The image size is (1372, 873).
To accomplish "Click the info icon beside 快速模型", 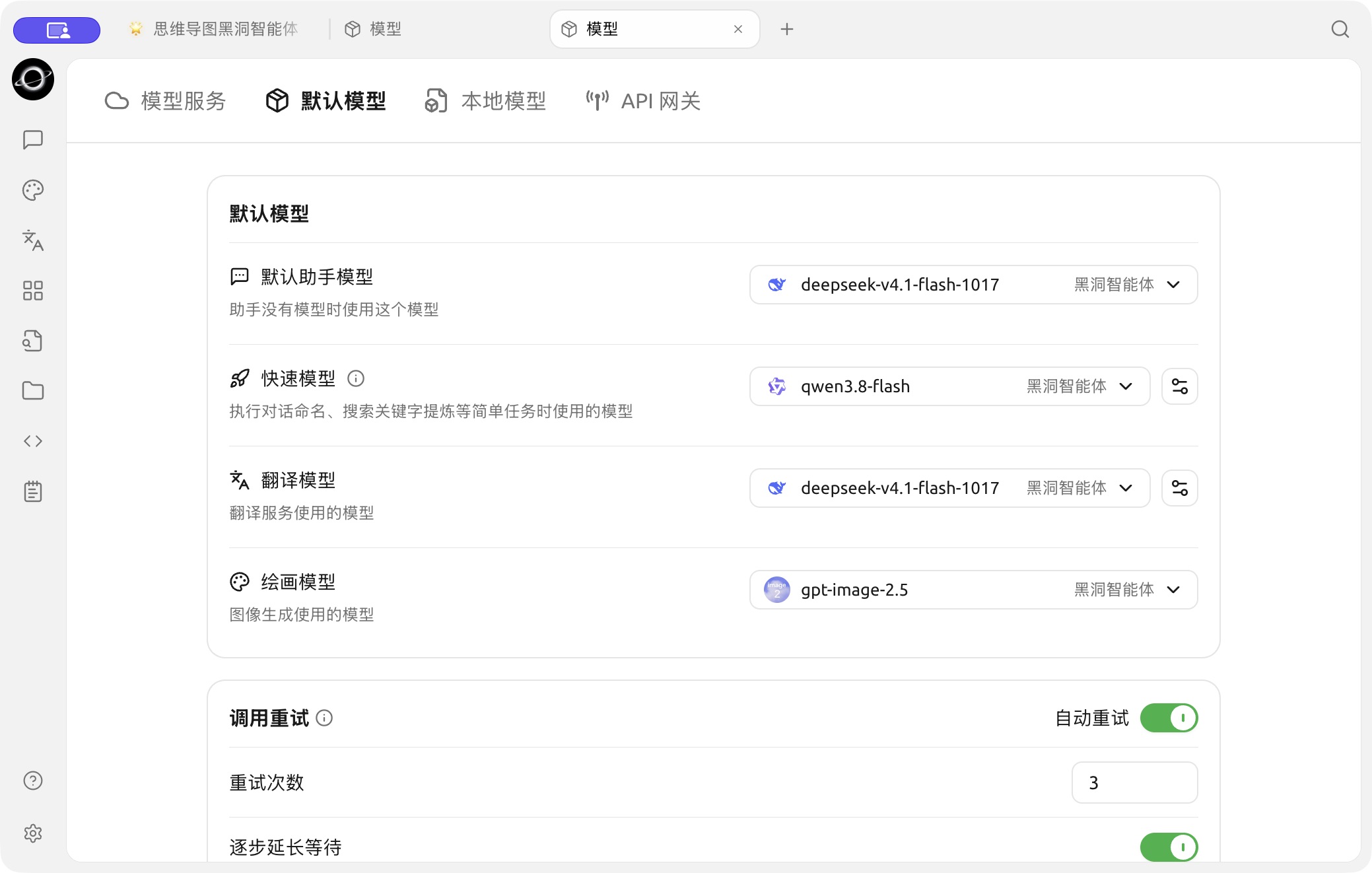I will point(356,378).
